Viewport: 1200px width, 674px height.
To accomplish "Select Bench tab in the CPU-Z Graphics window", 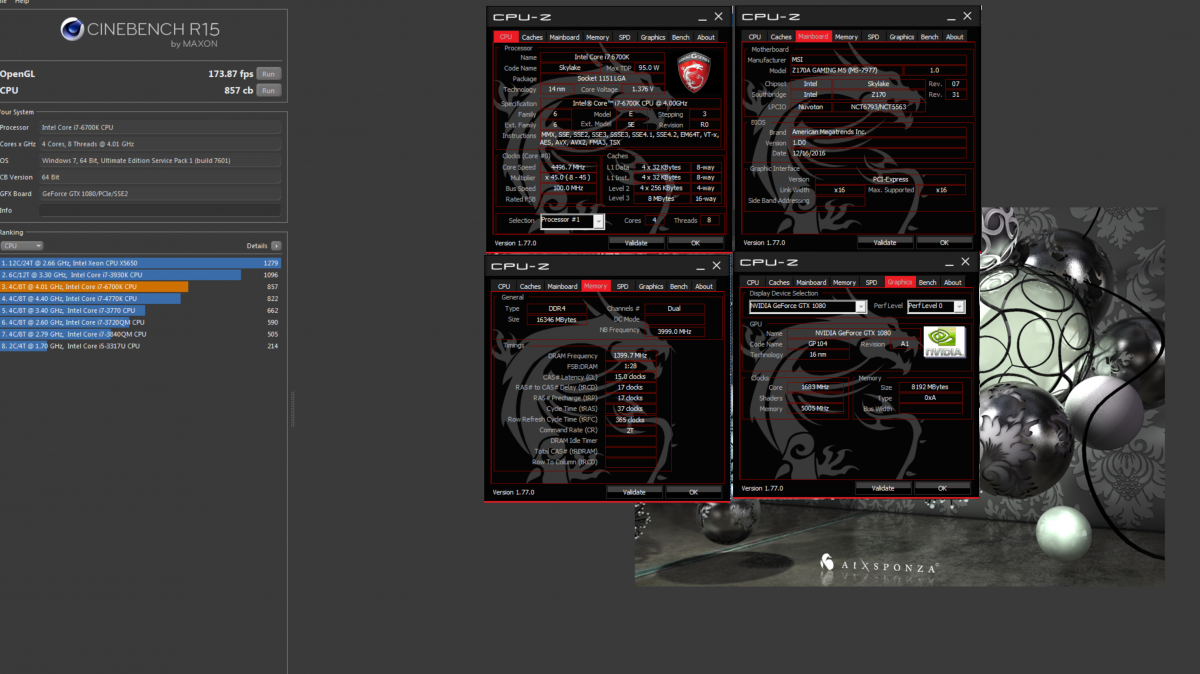I will pos(928,283).
